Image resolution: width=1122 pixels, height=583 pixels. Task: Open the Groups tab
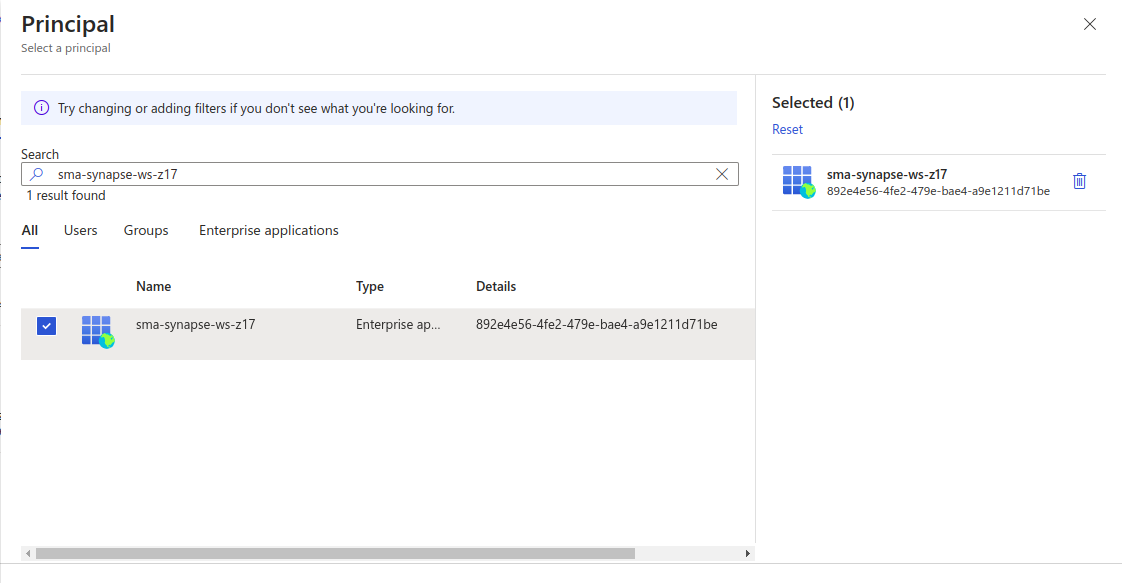pyautogui.click(x=146, y=231)
